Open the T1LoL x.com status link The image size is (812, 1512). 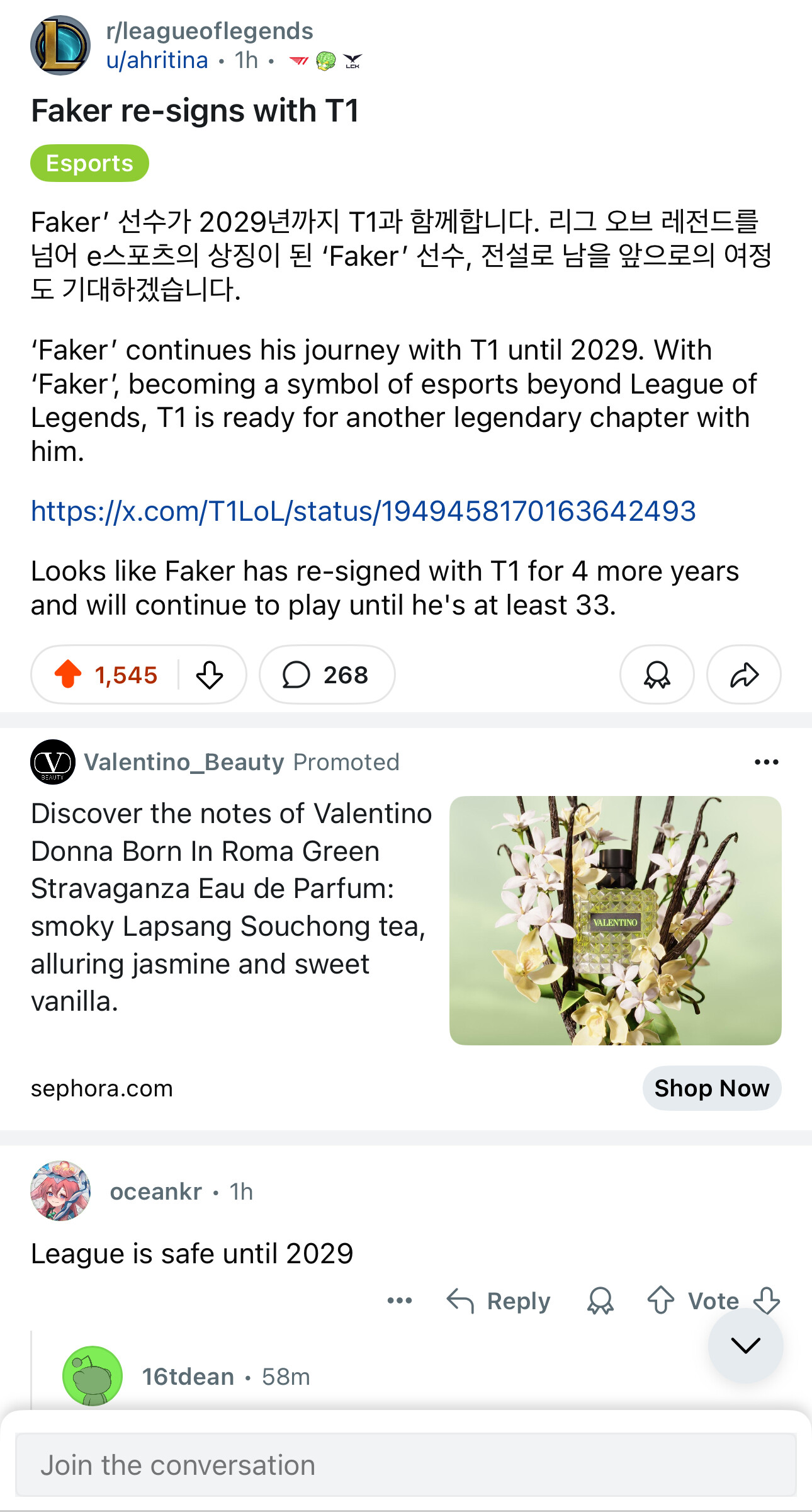[x=363, y=511]
